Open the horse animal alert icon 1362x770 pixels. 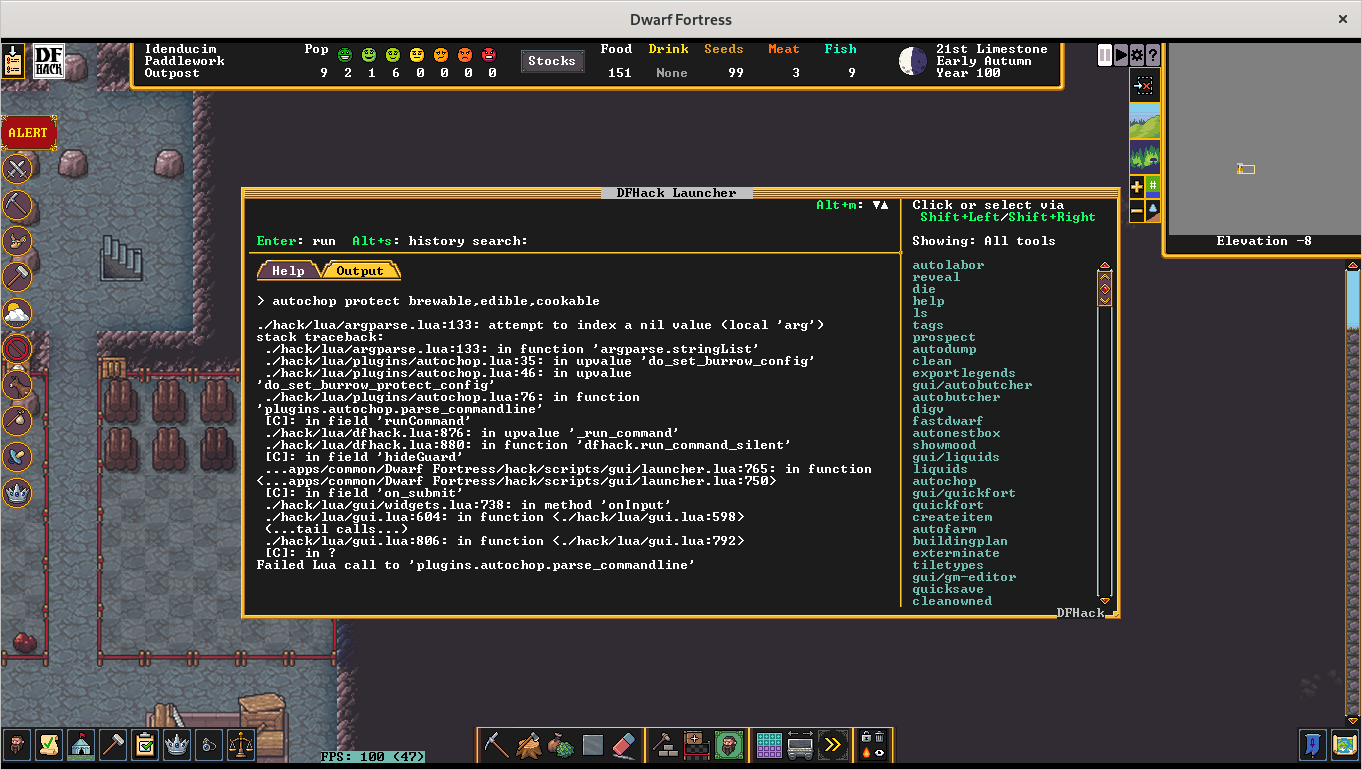[17, 385]
